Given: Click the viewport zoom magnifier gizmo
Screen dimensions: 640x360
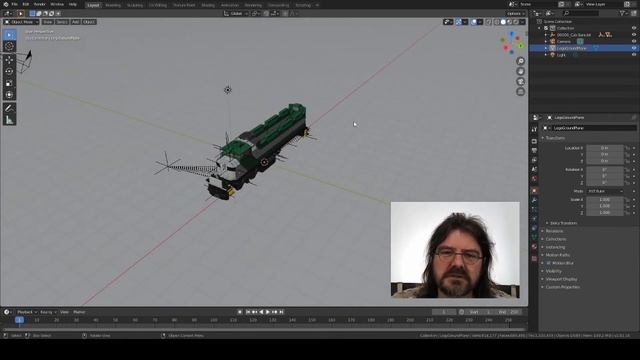Looking at the screenshot, I should (520, 61).
